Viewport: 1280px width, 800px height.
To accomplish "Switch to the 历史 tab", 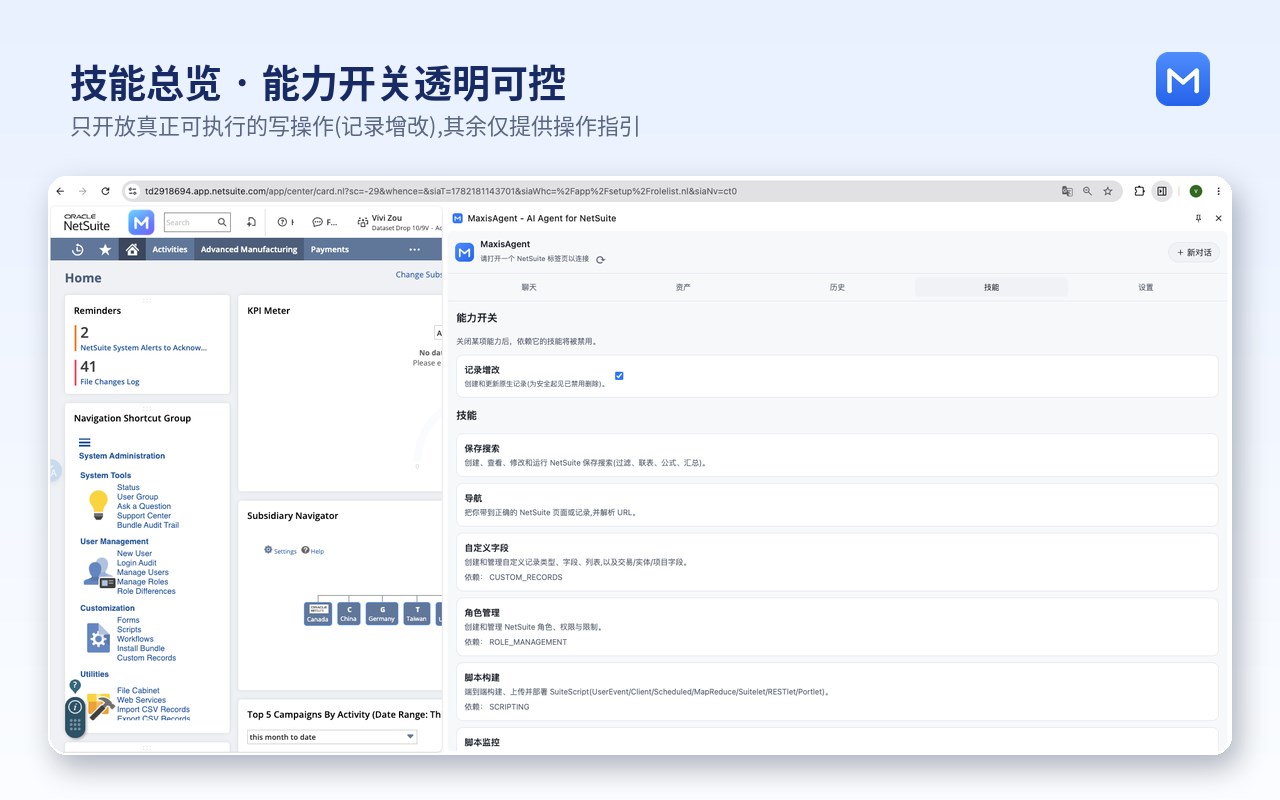I will click(x=837, y=287).
